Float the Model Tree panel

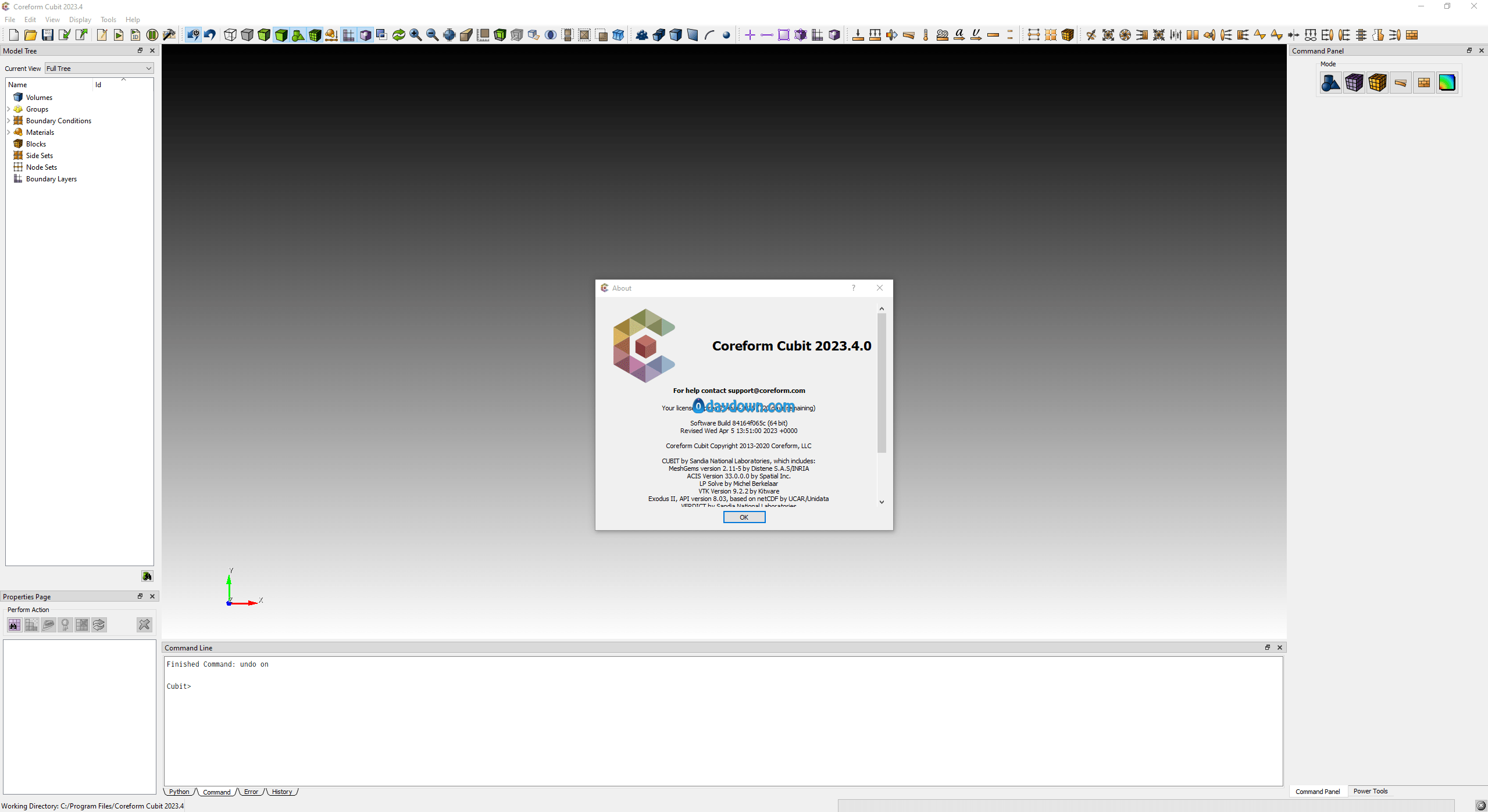[140, 51]
